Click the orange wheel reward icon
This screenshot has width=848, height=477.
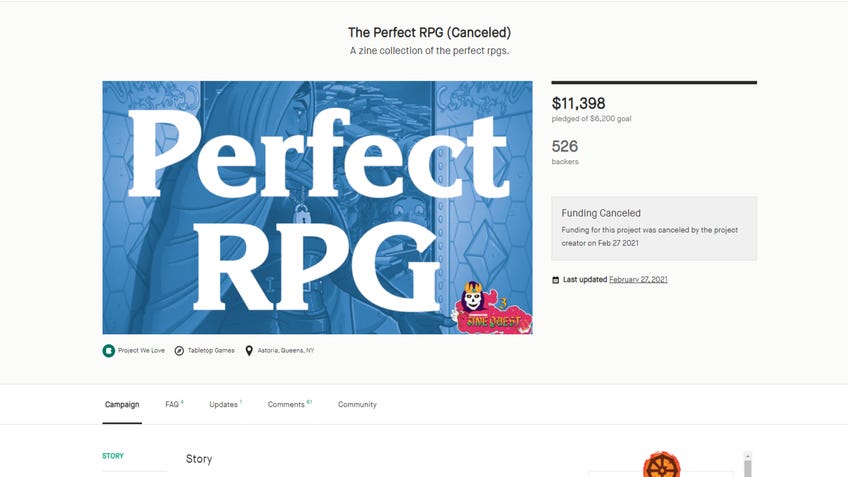click(x=661, y=465)
